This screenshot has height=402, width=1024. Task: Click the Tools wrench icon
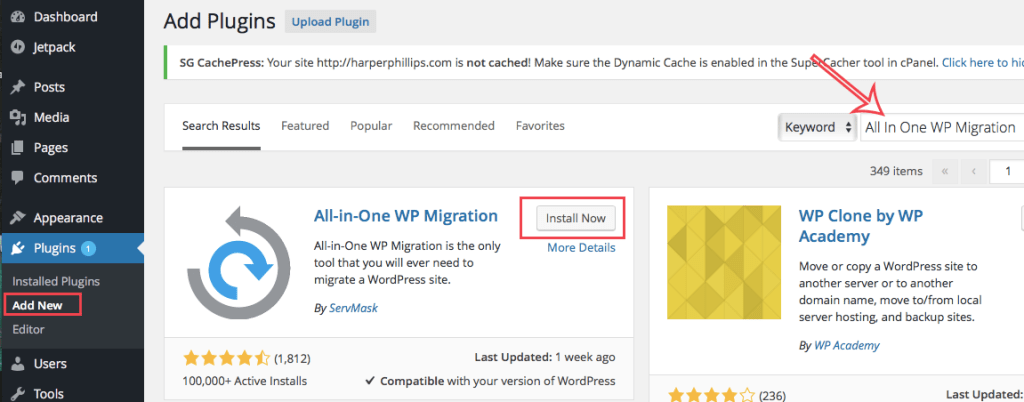(17, 394)
